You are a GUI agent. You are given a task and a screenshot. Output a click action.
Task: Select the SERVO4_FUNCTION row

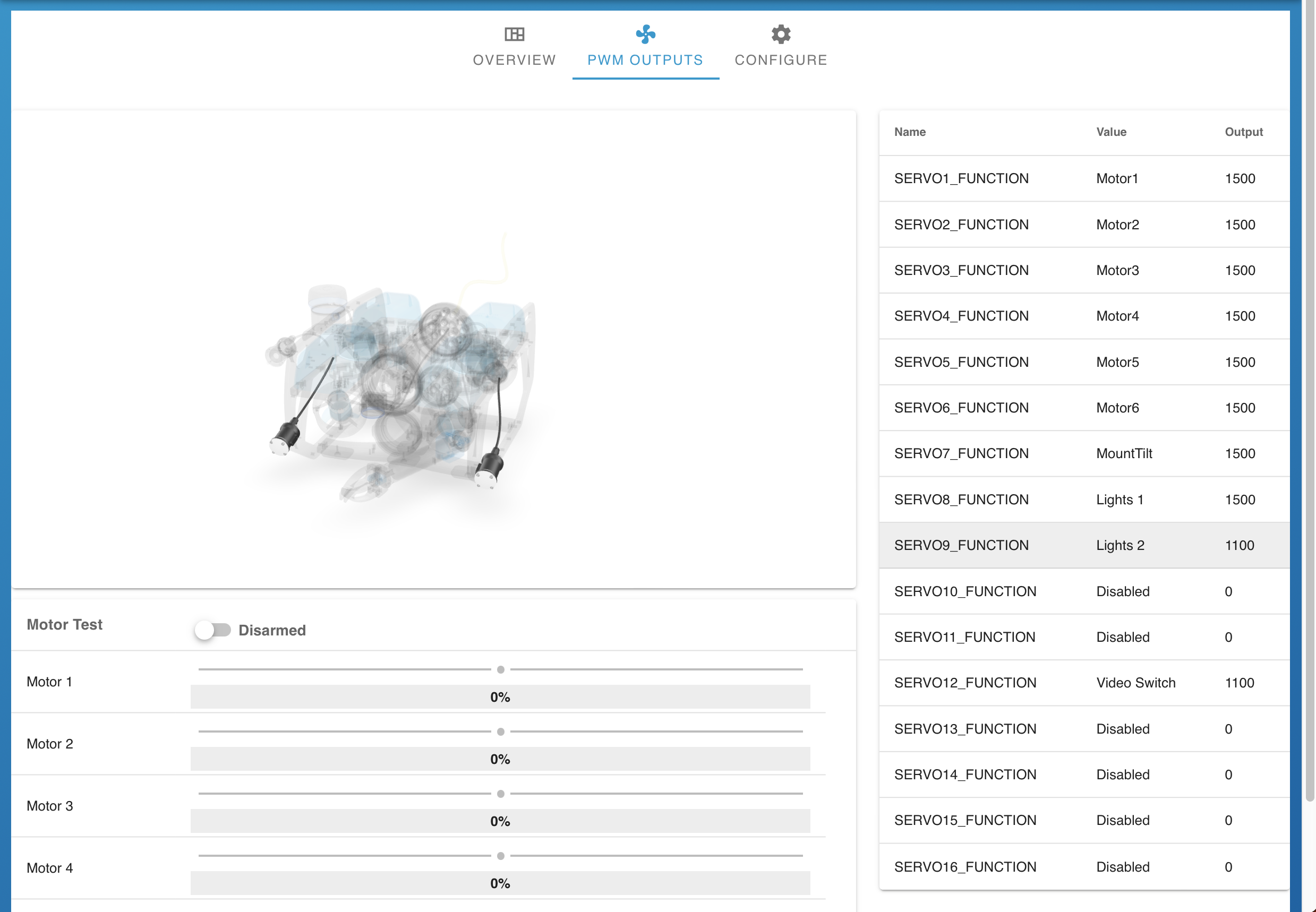pos(1084,316)
